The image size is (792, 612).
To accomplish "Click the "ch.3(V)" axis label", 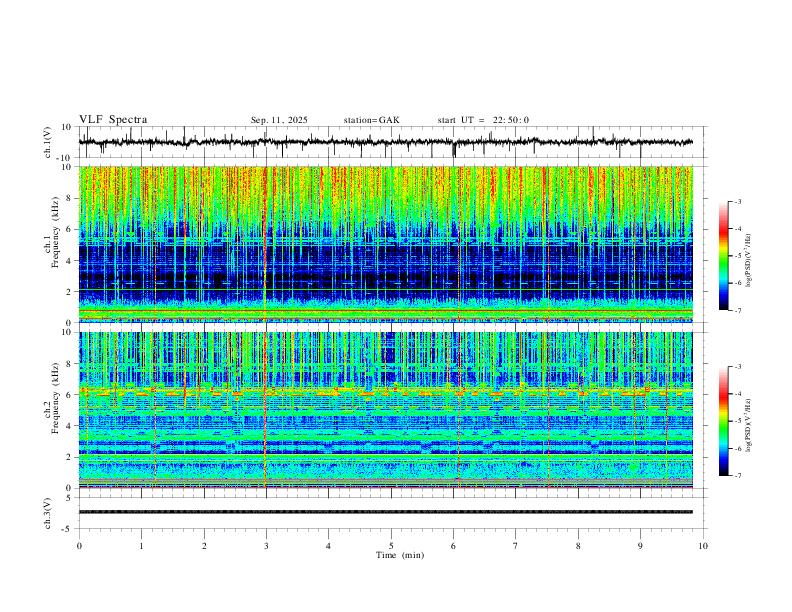I will click(x=48, y=513).
